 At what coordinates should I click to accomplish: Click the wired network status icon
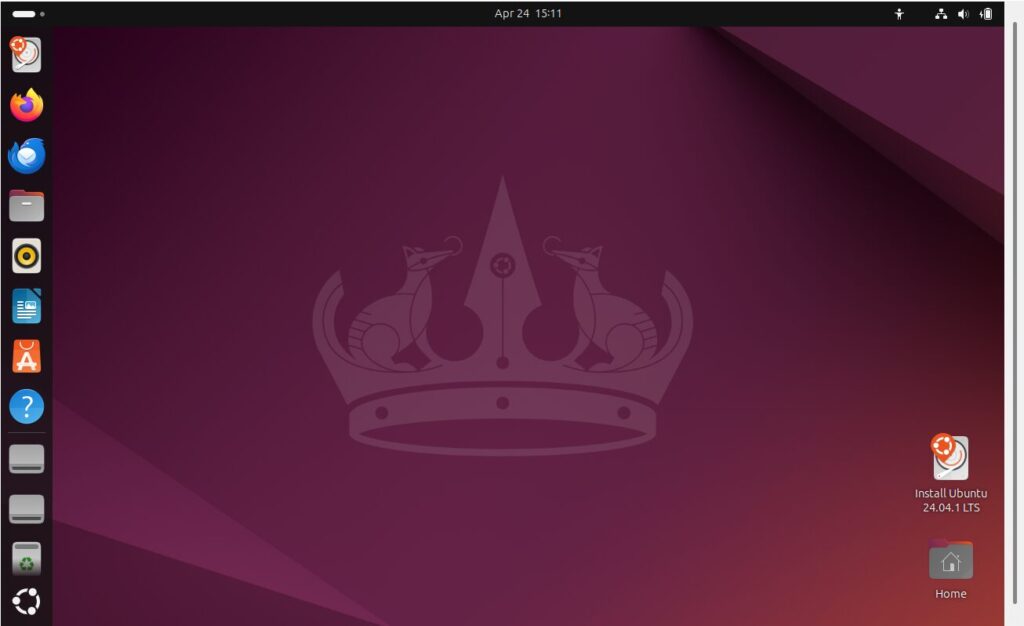point(941,14)
